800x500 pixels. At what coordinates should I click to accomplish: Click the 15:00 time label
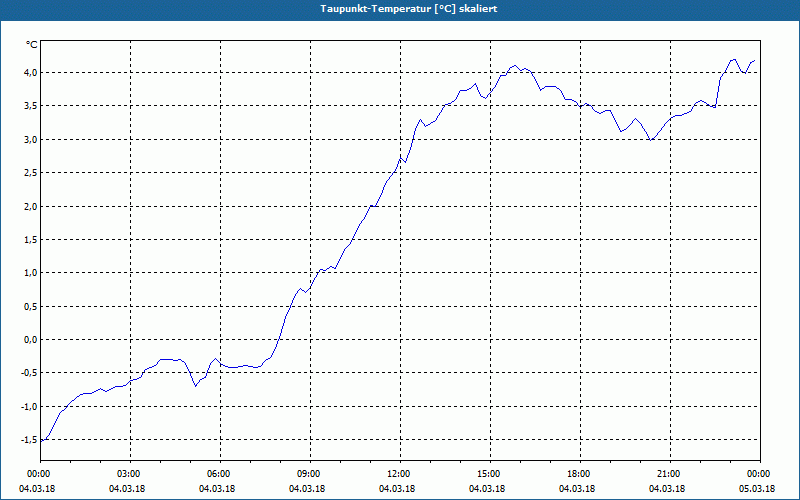488,474
